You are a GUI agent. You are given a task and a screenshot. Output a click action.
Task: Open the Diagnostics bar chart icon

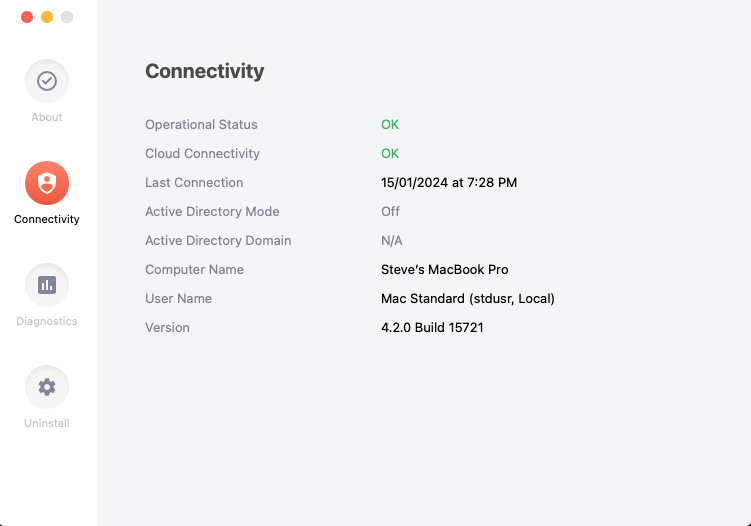coord(47,285)
